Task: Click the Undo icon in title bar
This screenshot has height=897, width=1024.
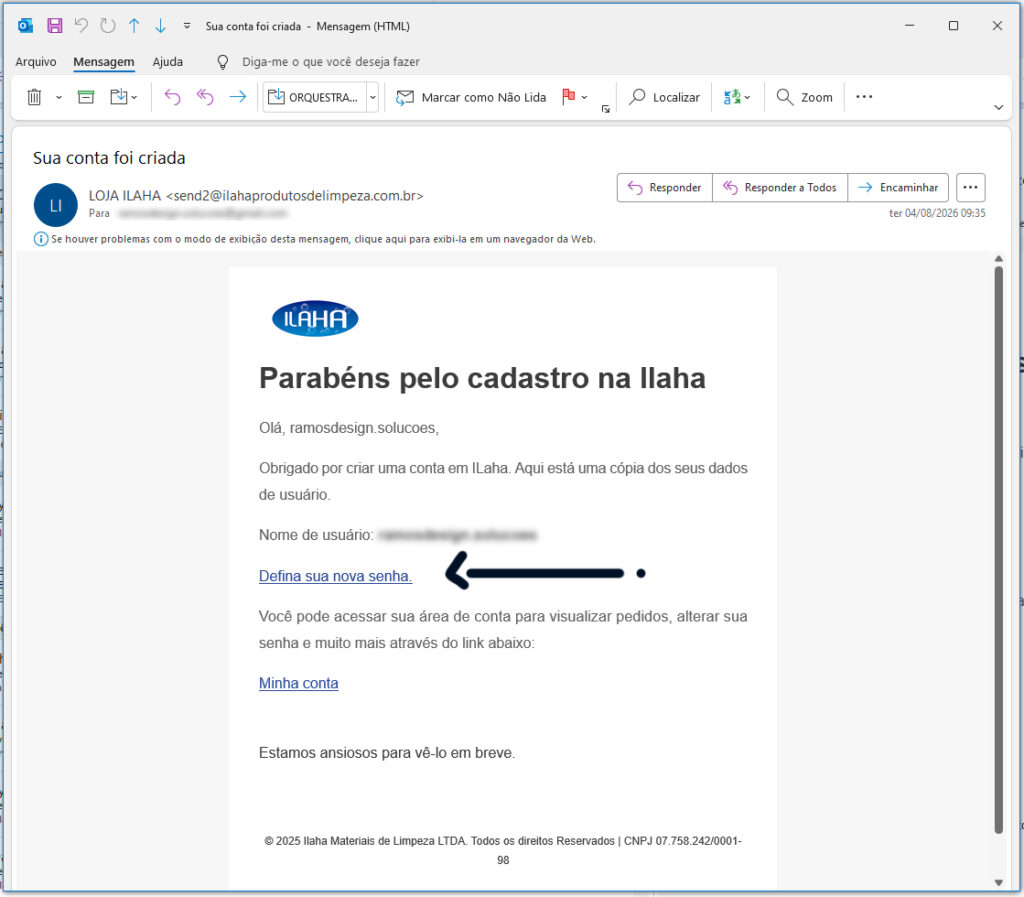Action: 81,25
